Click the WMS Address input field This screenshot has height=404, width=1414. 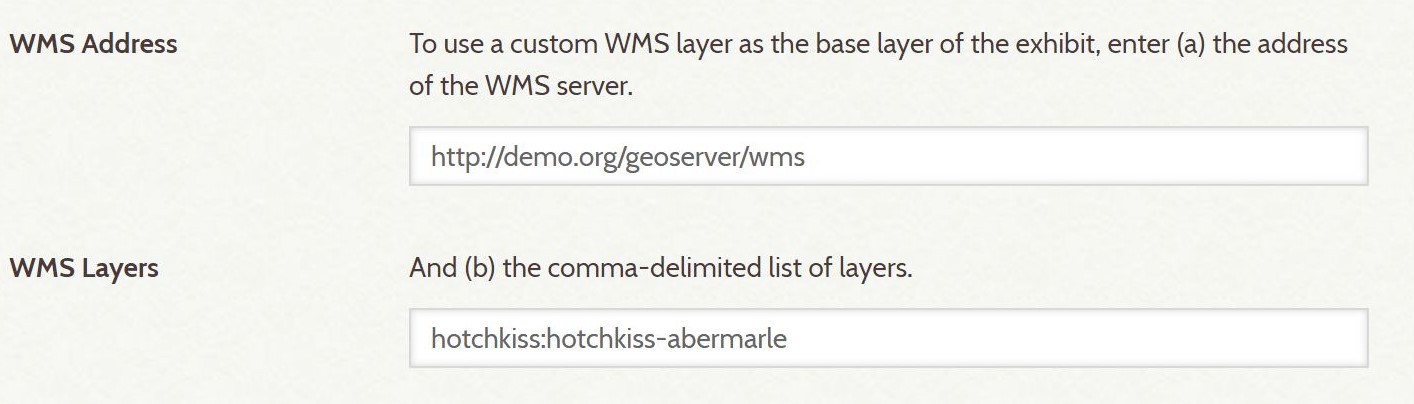(888, 156)
